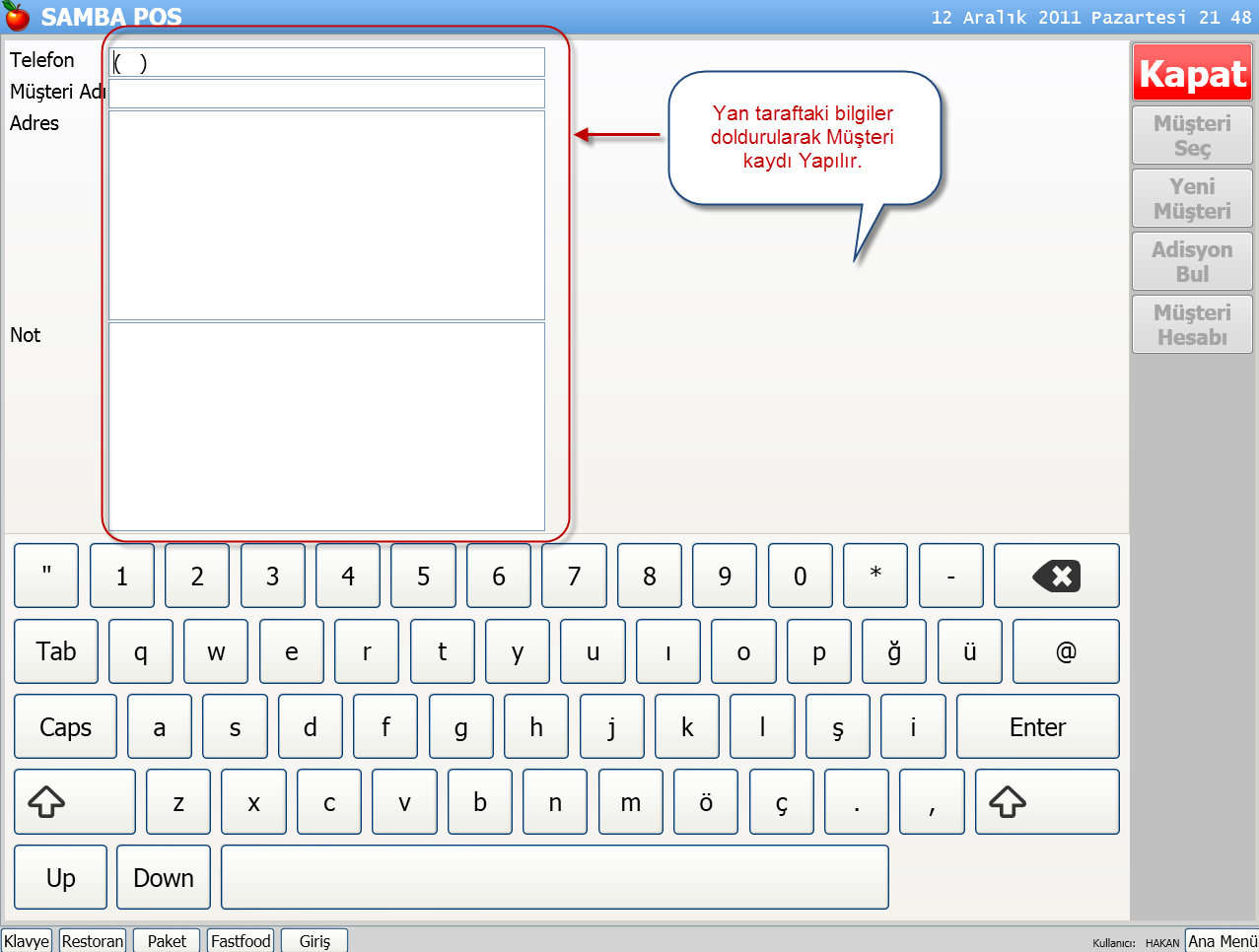Open the Restoran tab
The image size is (1259, 952).
93,941
